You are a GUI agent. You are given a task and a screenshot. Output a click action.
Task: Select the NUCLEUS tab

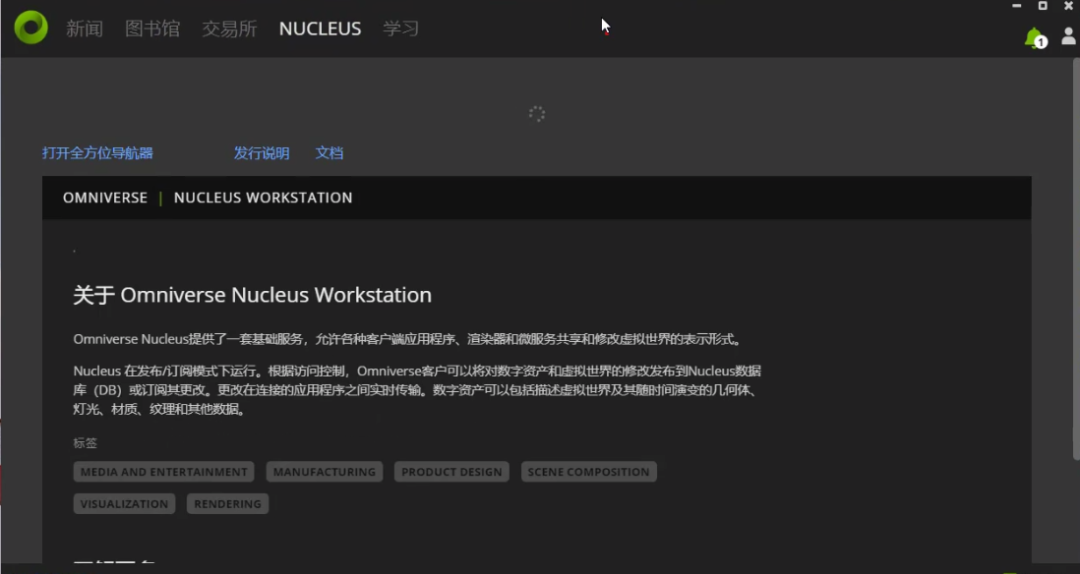pyautogui.click(x=320, y=29)
